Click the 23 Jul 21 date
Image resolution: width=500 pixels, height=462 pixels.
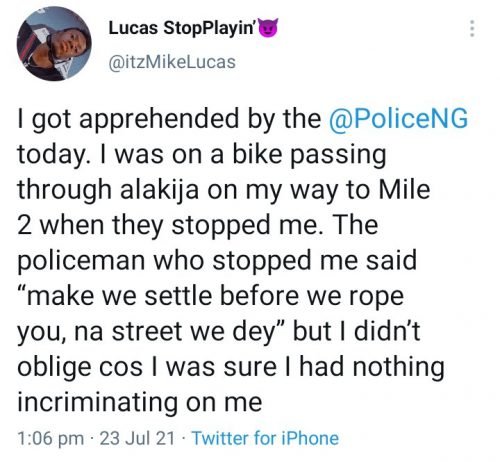pyautogui.click(x=137, y=438)
